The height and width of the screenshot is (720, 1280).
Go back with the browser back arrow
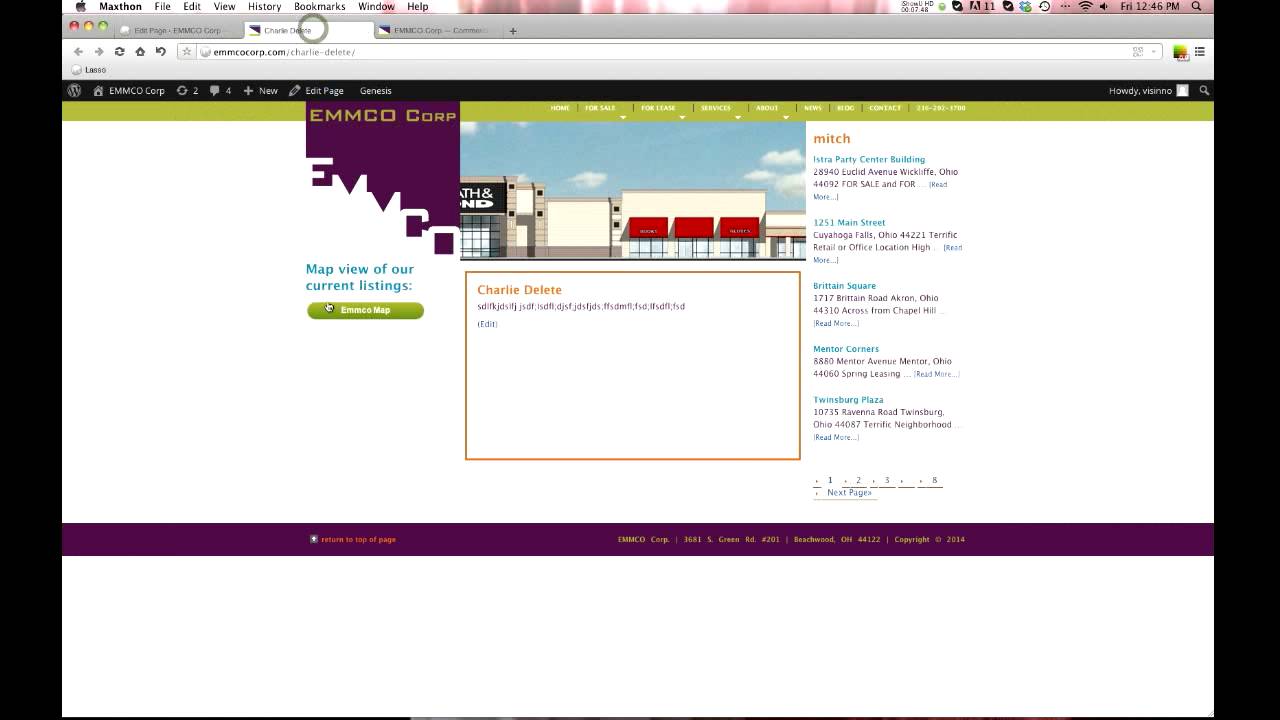78,51
